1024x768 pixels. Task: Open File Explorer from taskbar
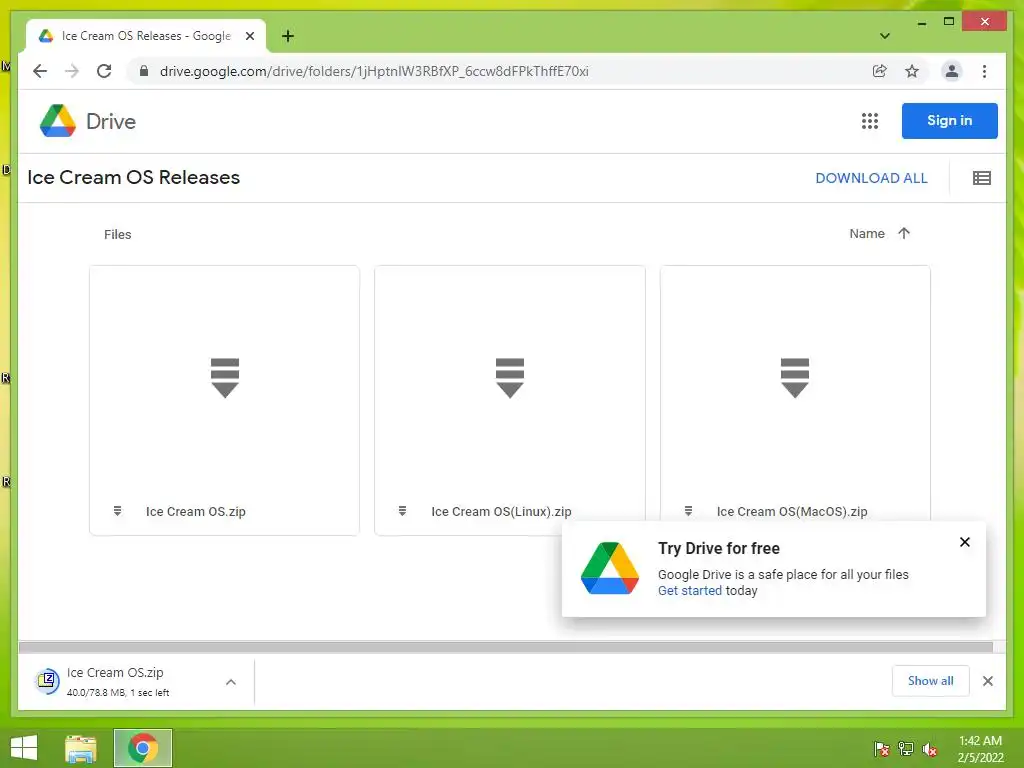pyautogui.click(x=81, y=748)
